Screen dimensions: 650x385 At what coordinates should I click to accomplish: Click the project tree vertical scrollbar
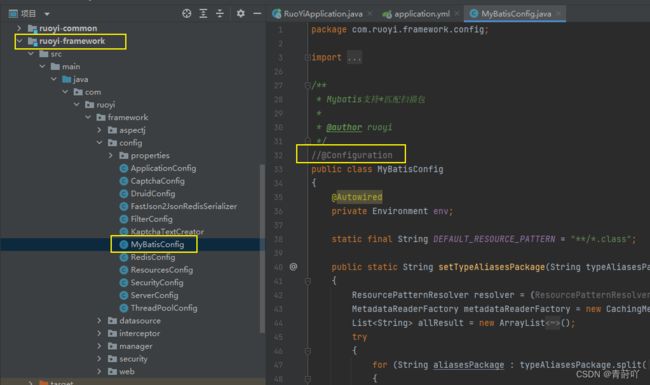(x=262, y=249)
